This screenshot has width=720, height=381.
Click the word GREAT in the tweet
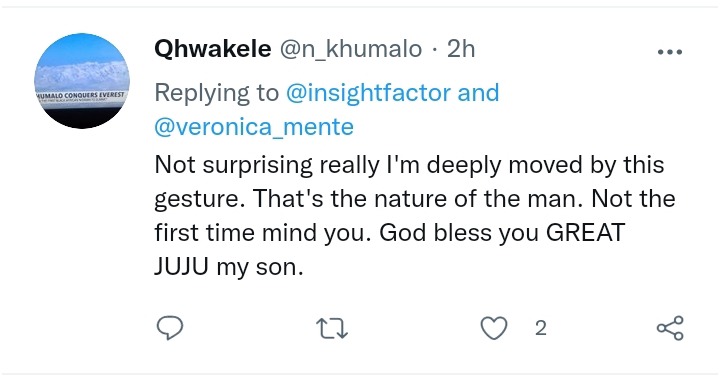585,233
